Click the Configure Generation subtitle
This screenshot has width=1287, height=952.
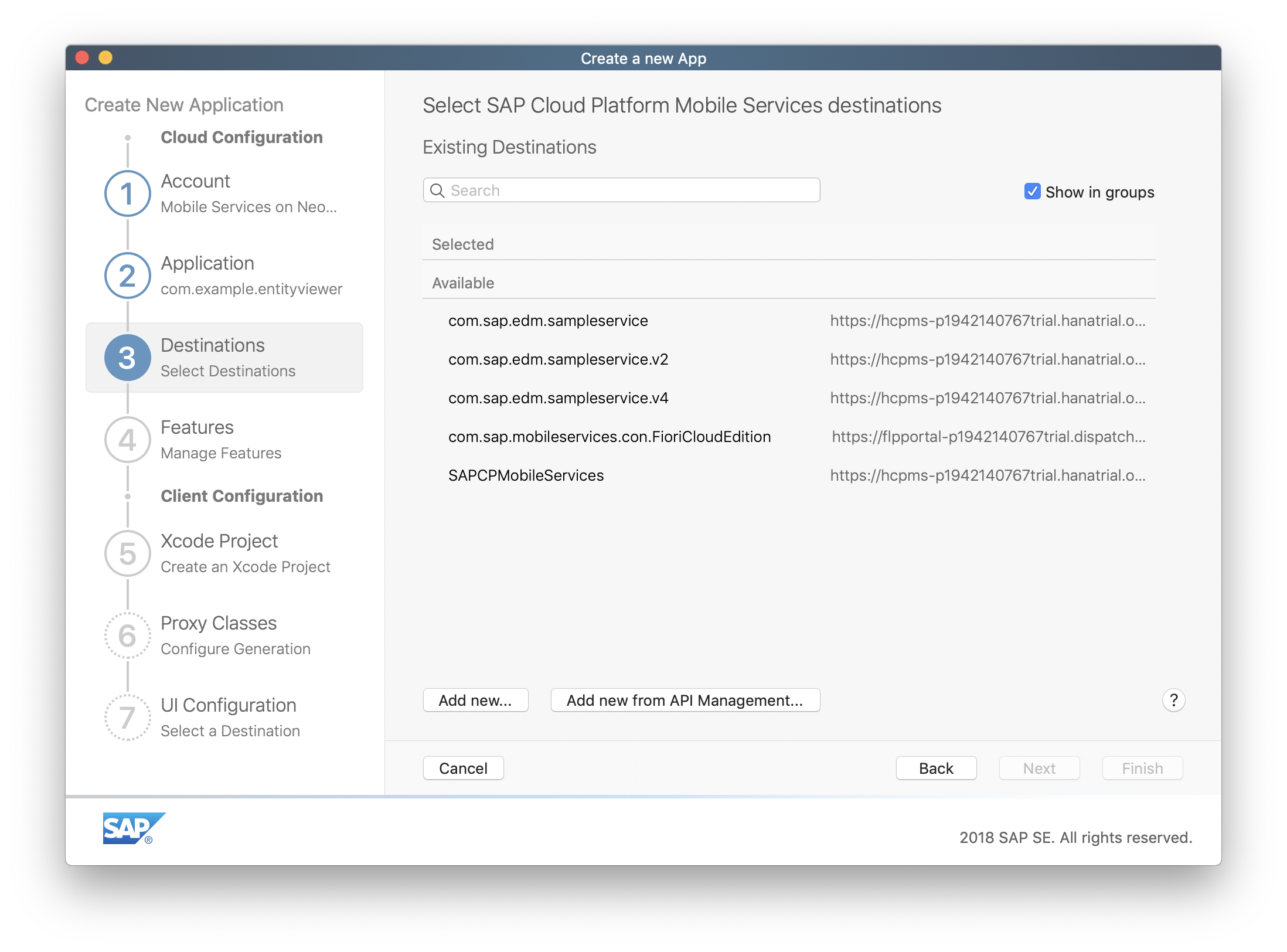pyautogui.click(x=236, y=649)
